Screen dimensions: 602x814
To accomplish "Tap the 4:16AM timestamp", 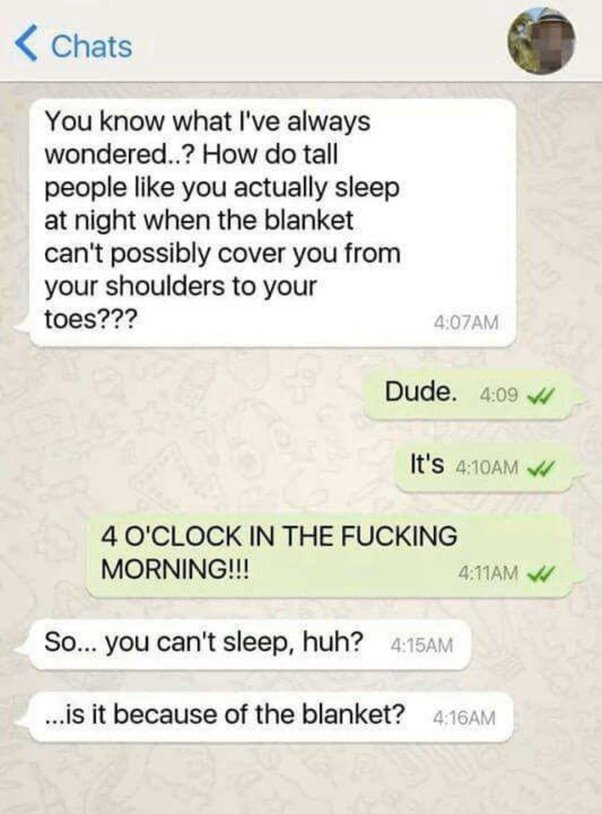I will pos(464,717).
